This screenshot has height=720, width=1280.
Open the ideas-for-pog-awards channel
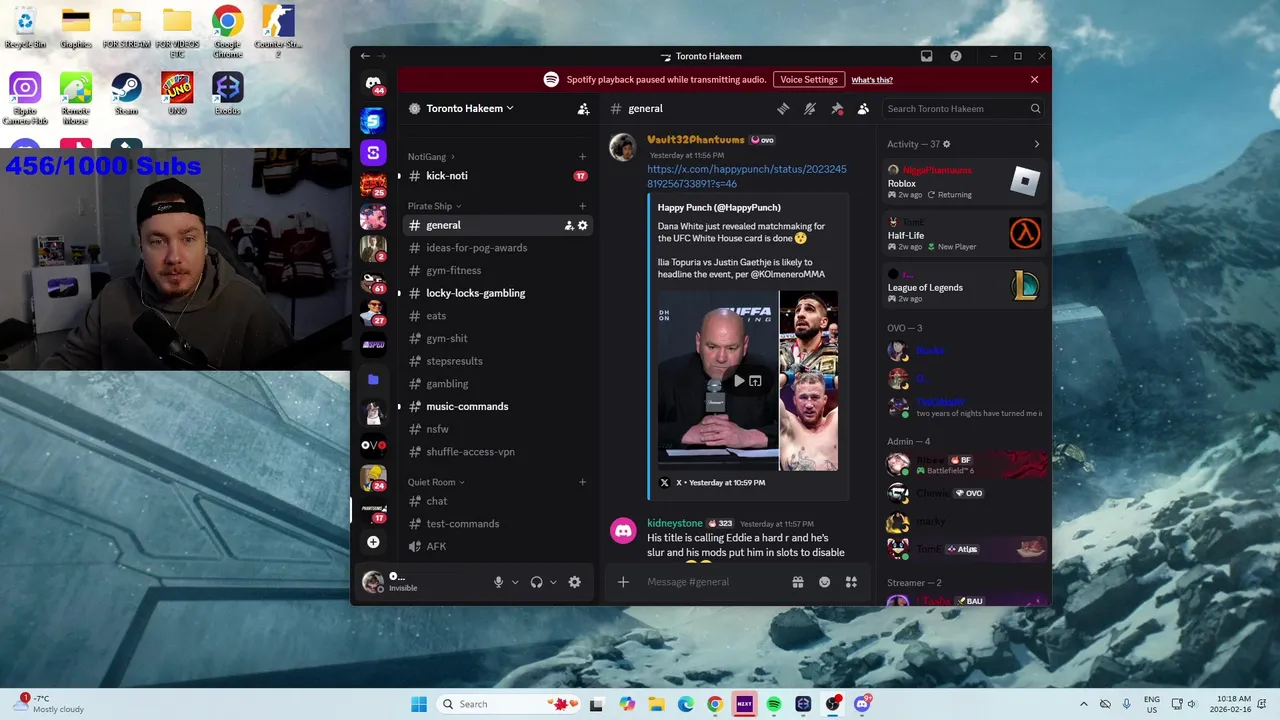496,248
